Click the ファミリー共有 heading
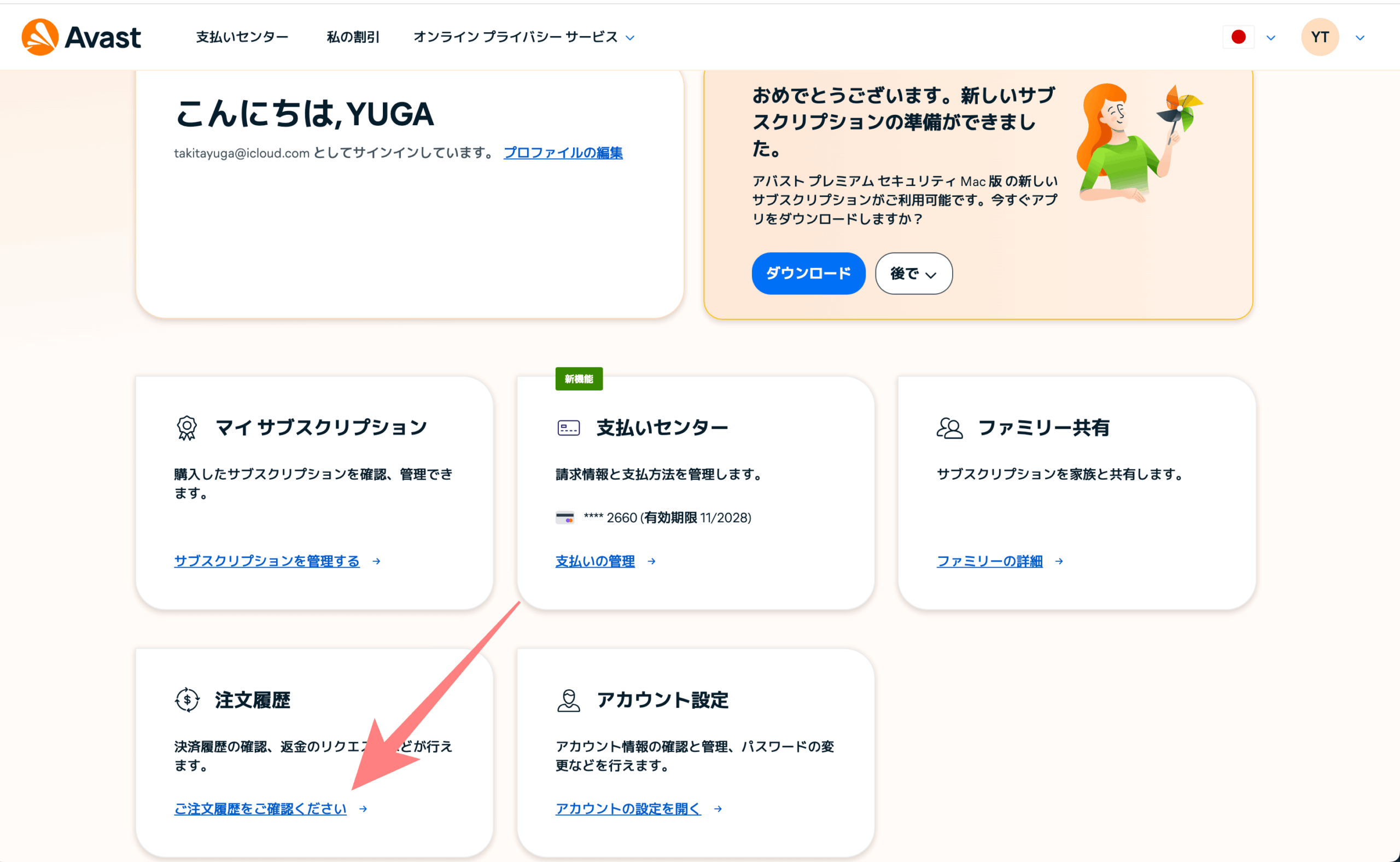The height and width of the screenshot is (862, 1400). (x=1044, y=427)
